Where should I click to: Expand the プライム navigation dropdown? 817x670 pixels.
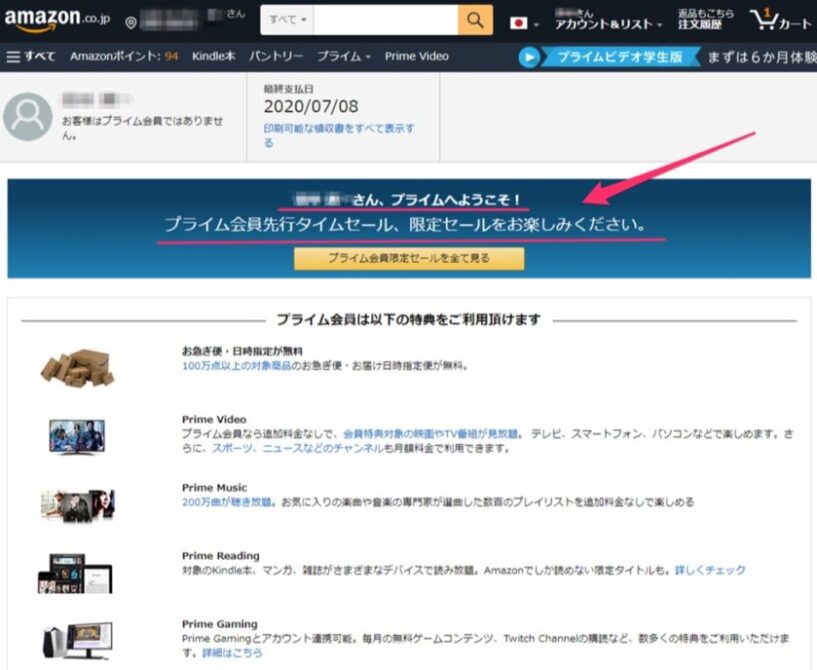[x=344, y=56]
